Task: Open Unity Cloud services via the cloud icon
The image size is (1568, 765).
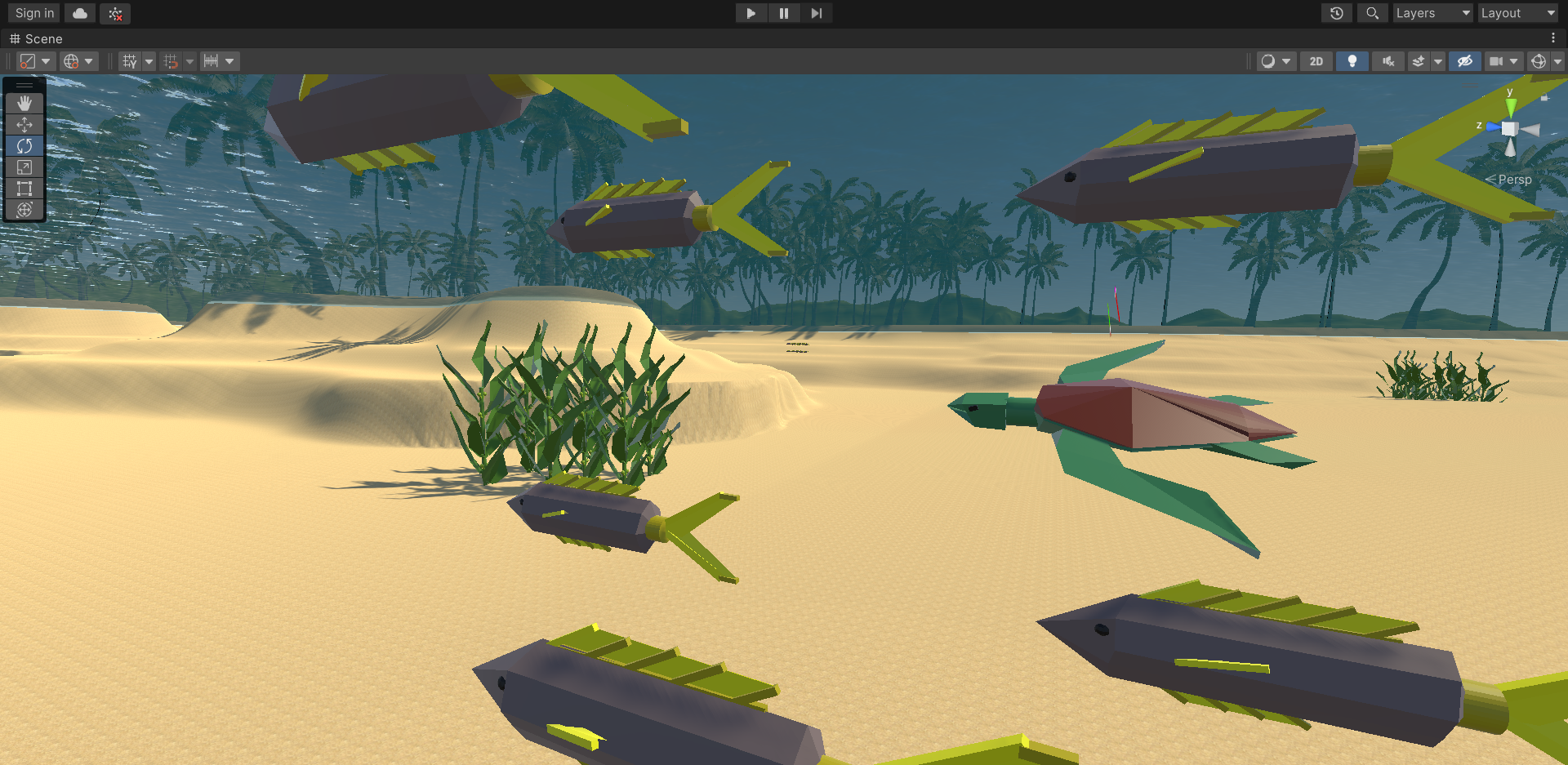Action: (x=79, y=13)
